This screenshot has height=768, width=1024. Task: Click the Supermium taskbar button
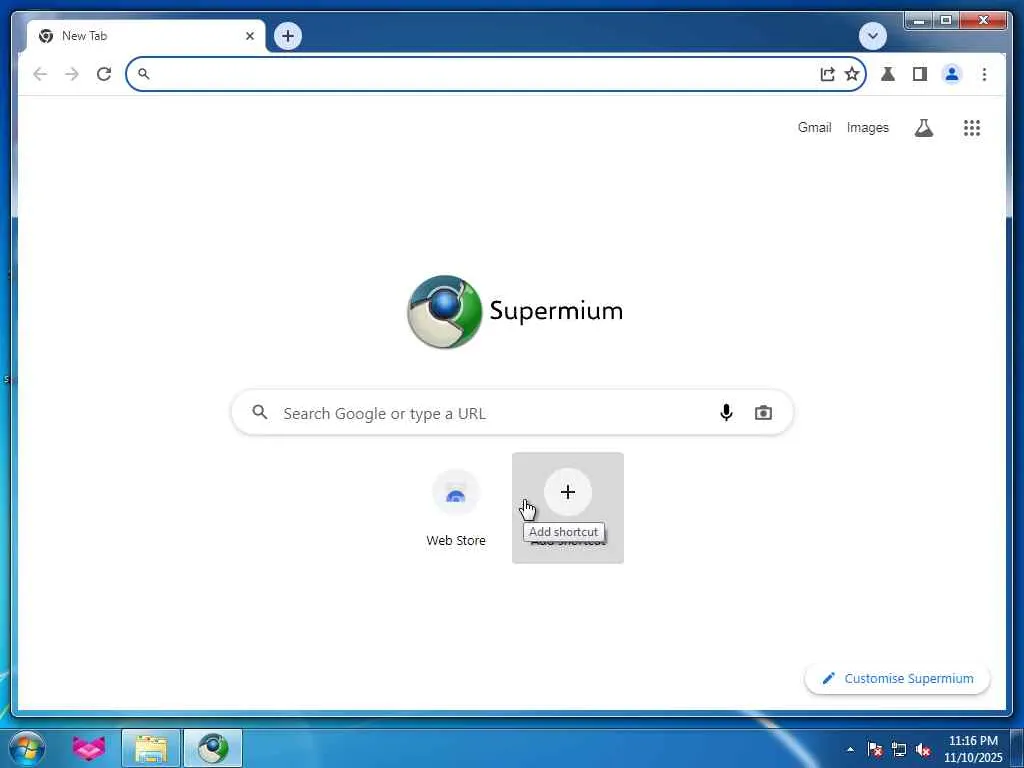coord(213,748)
